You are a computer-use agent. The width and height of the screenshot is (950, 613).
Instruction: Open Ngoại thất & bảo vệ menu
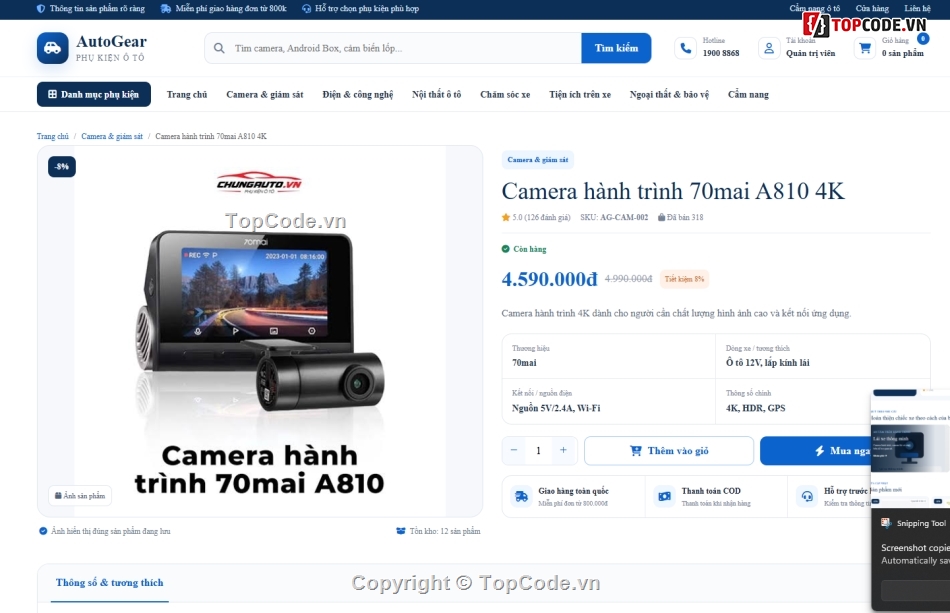[x=669, y=94]
